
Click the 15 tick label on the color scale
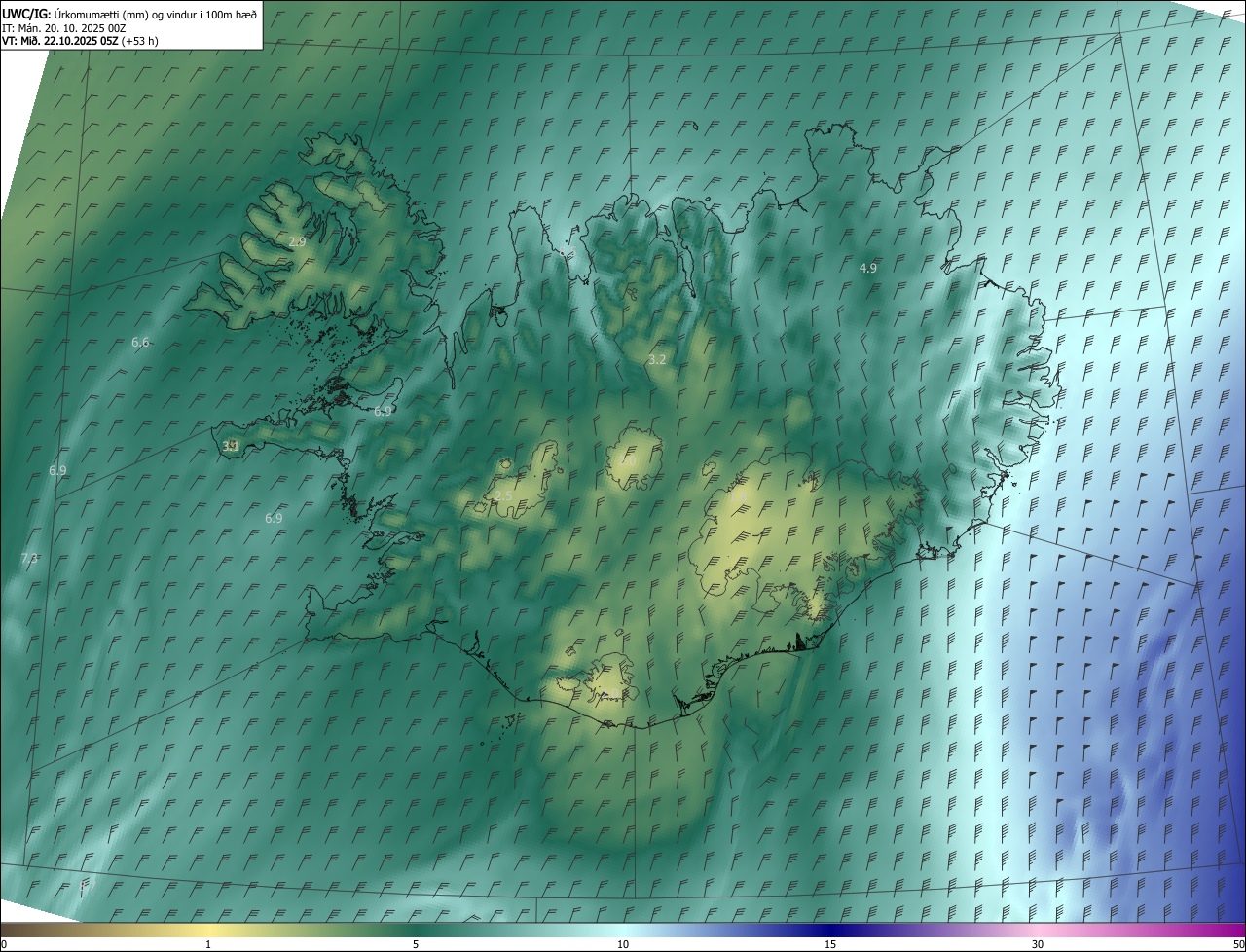click(830, 944)
